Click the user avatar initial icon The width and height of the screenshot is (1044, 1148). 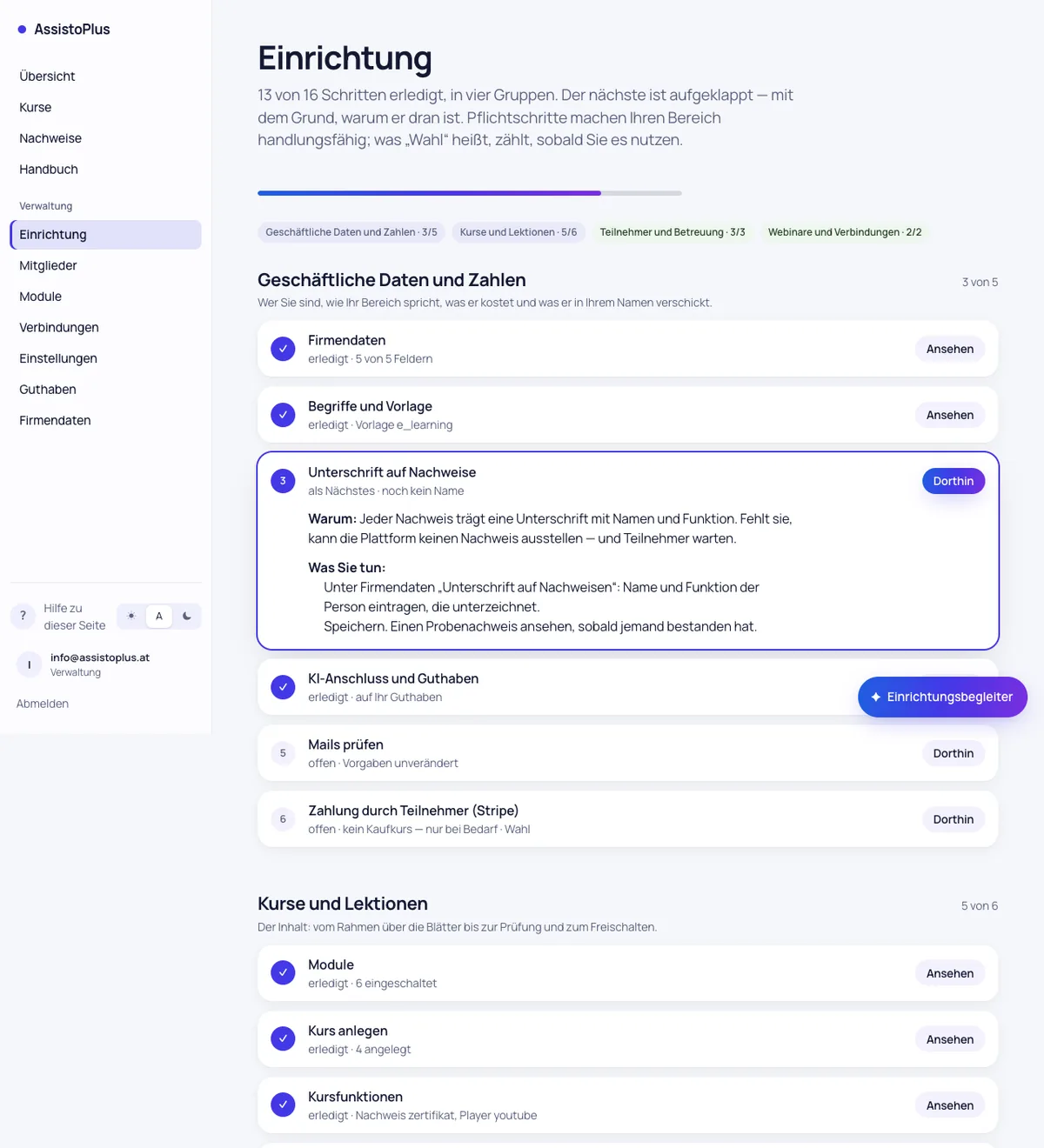[29, 664]
